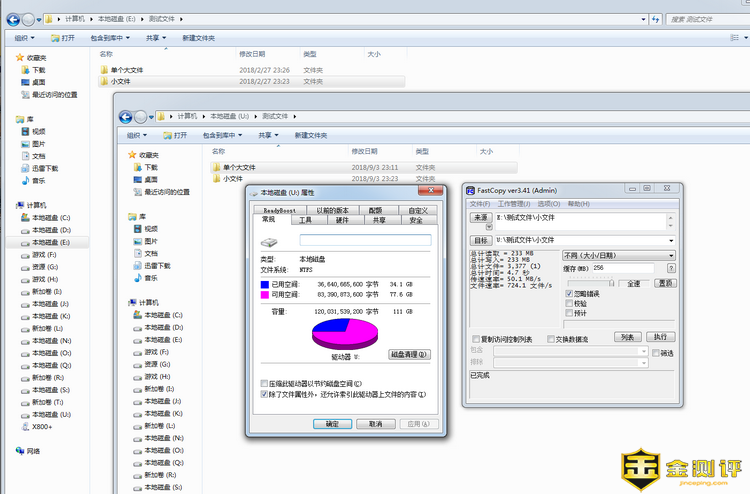Image resolution: width=750 pixels, height=494 pixels.
Task: Open the 单个大文件 folder in the U: drive window
Action: point(238,167)
